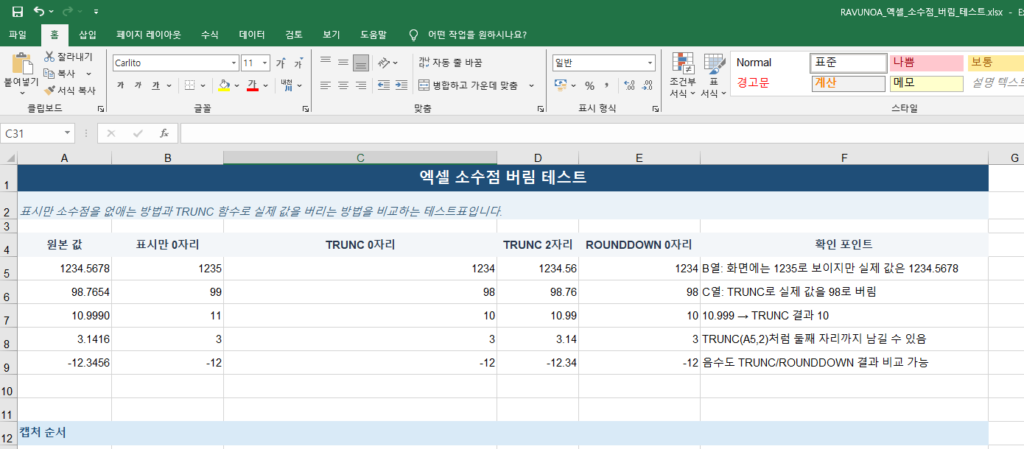
Task: Toggle bottom align button
Action: click(361, 63)
